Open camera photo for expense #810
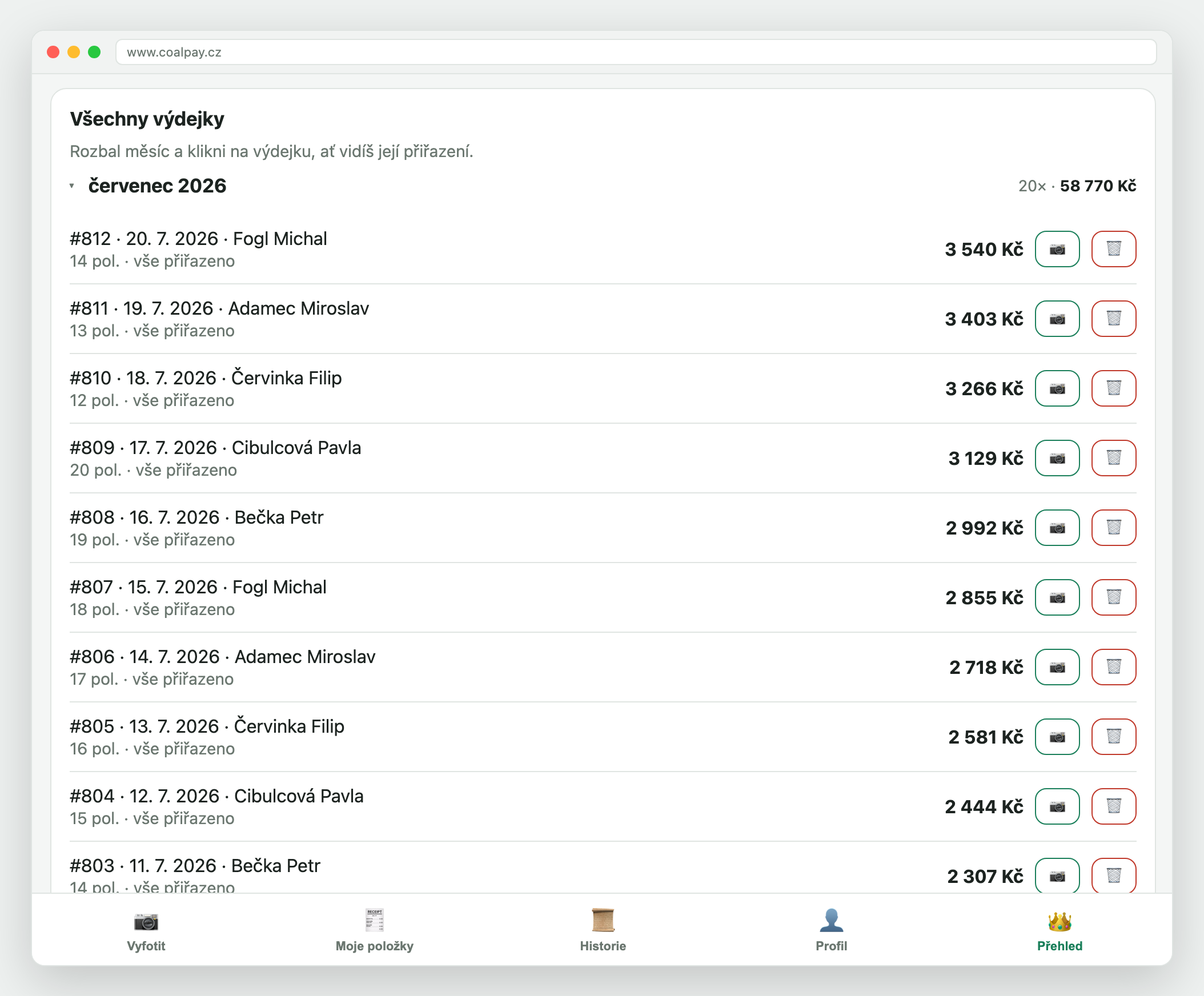 coord(1057,388)
